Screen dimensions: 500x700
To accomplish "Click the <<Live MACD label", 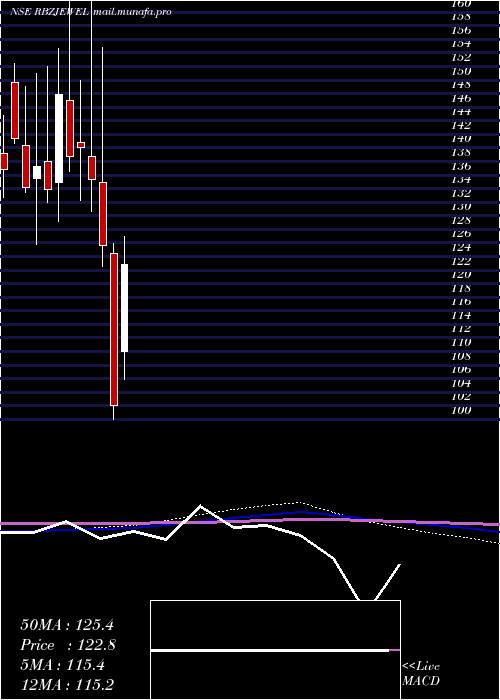I will click(x=421, y=674).
